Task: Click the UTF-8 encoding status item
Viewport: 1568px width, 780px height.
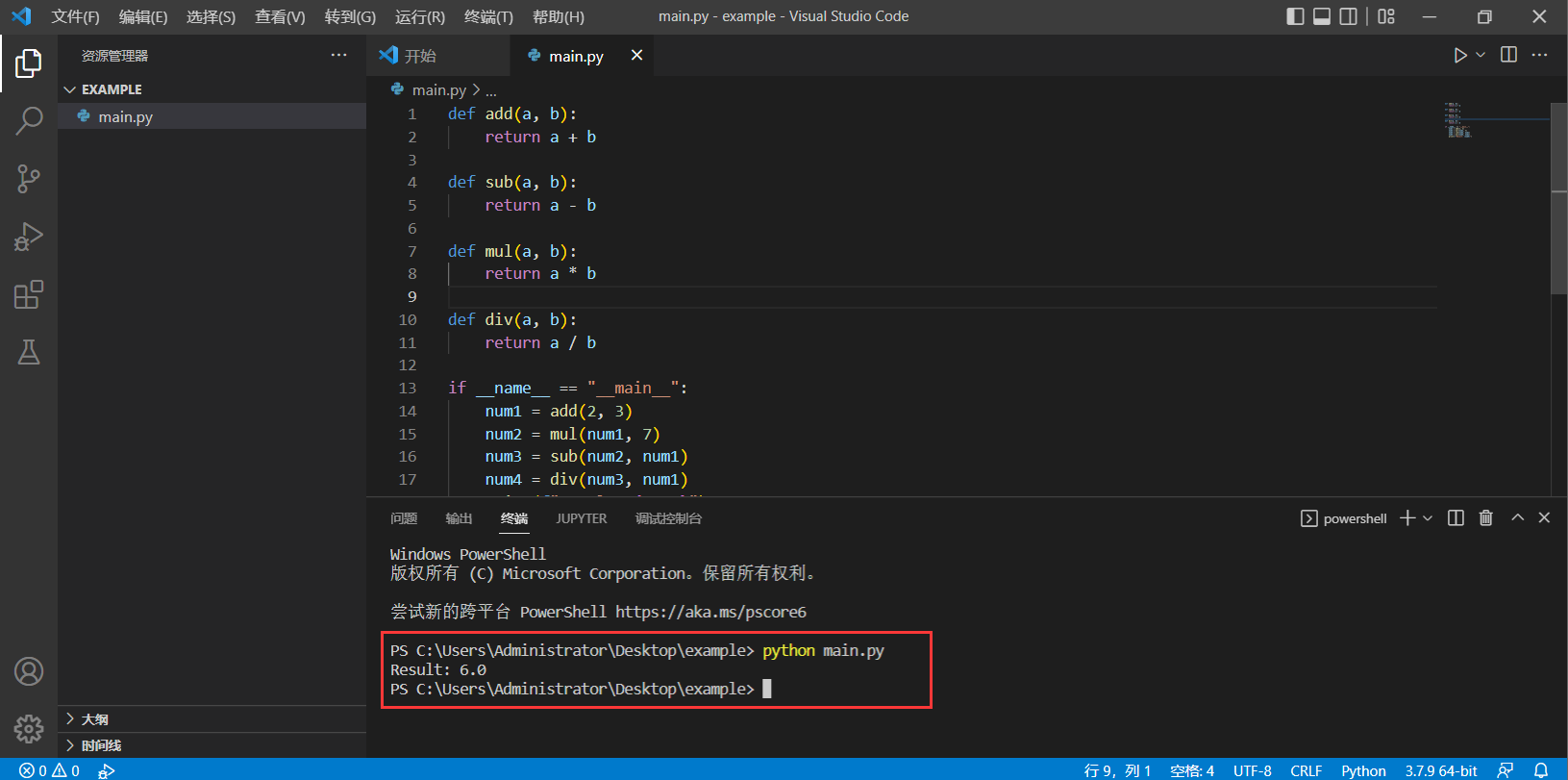Action: [x=1252, y=770]
